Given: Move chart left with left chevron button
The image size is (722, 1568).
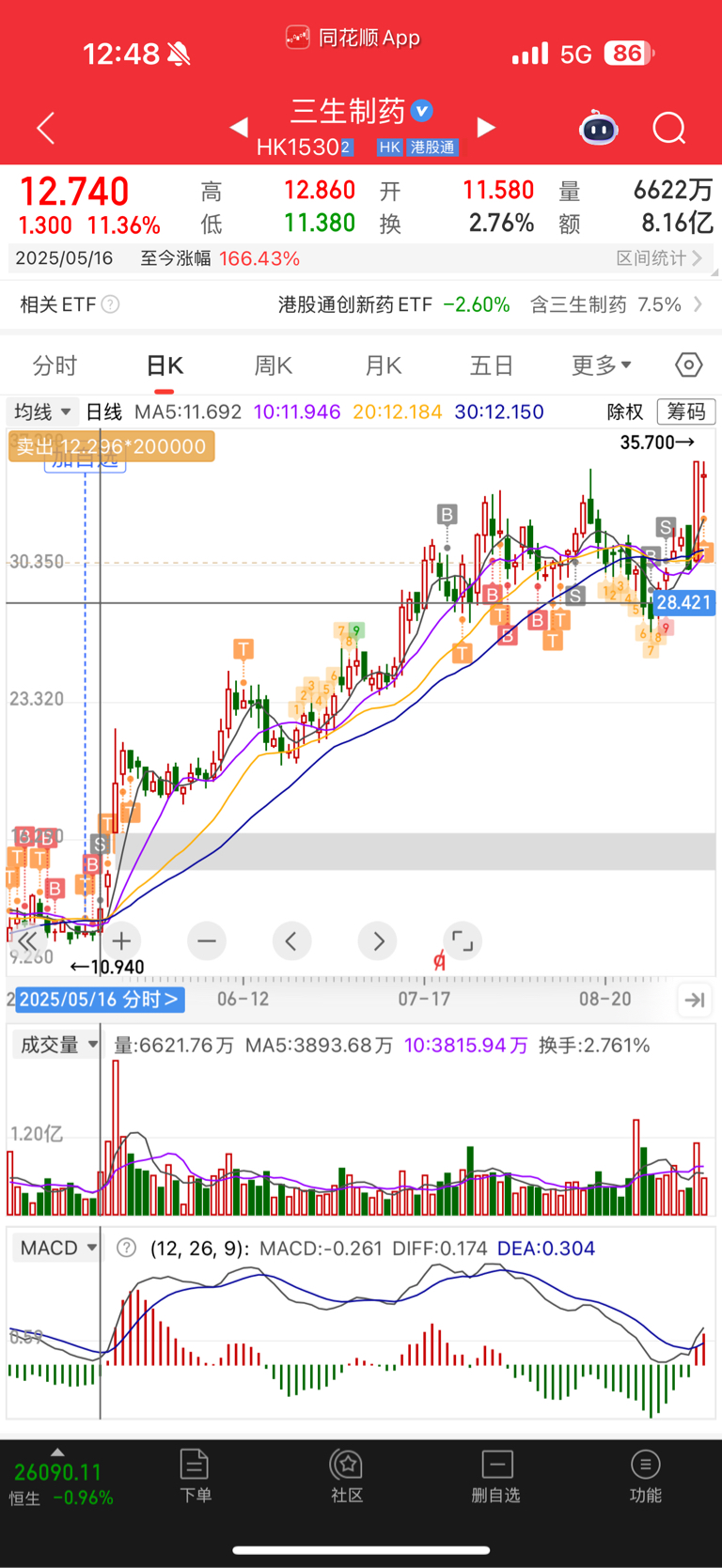Looking at the screenshot, I should click(291, 940).
